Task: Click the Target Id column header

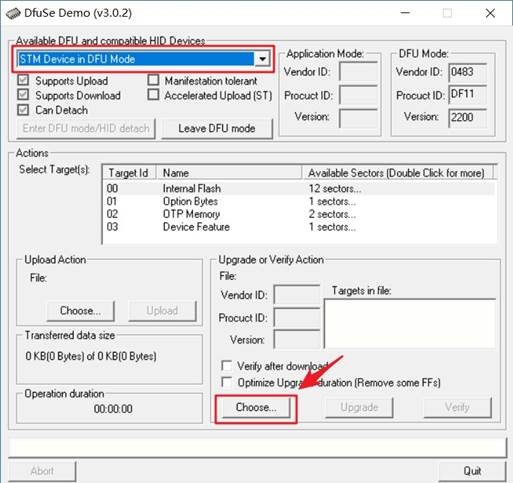Action: [x=129, y=173]
